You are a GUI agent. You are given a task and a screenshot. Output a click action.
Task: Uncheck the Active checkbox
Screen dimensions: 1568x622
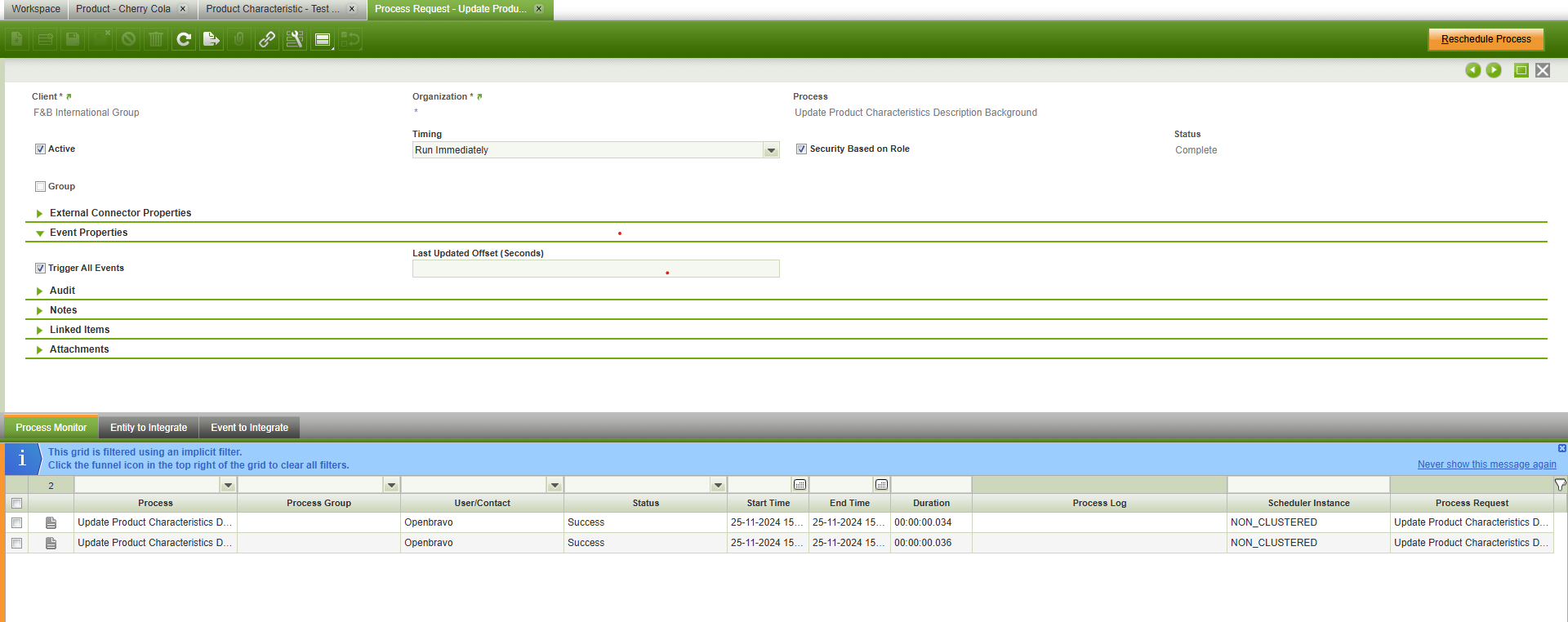pyautogui.click(x=40, y=149)
